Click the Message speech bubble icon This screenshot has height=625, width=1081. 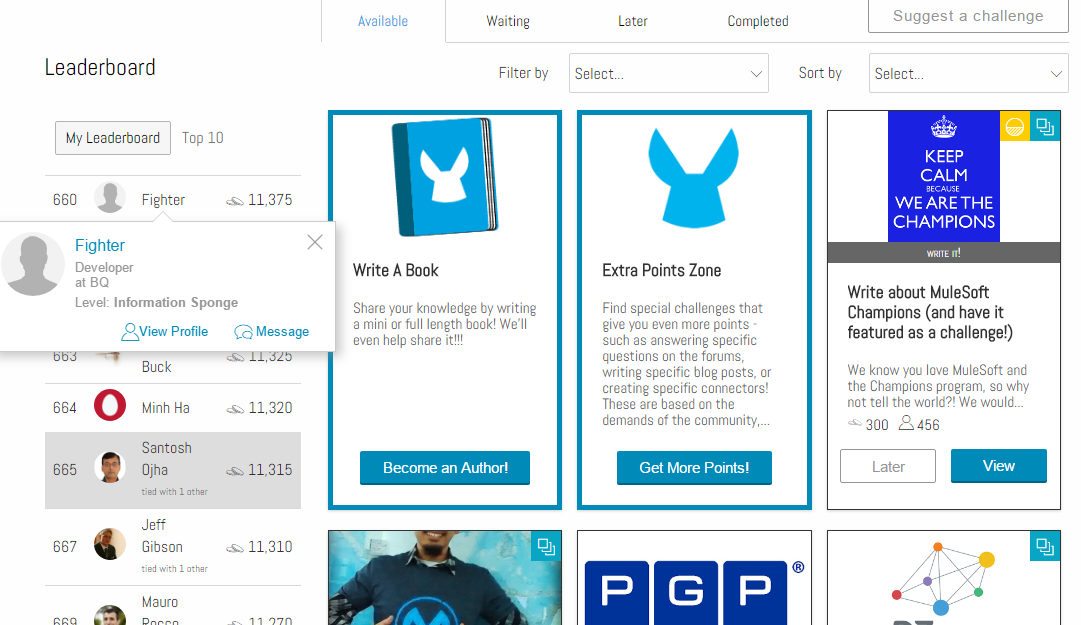(x=243, y=332)
